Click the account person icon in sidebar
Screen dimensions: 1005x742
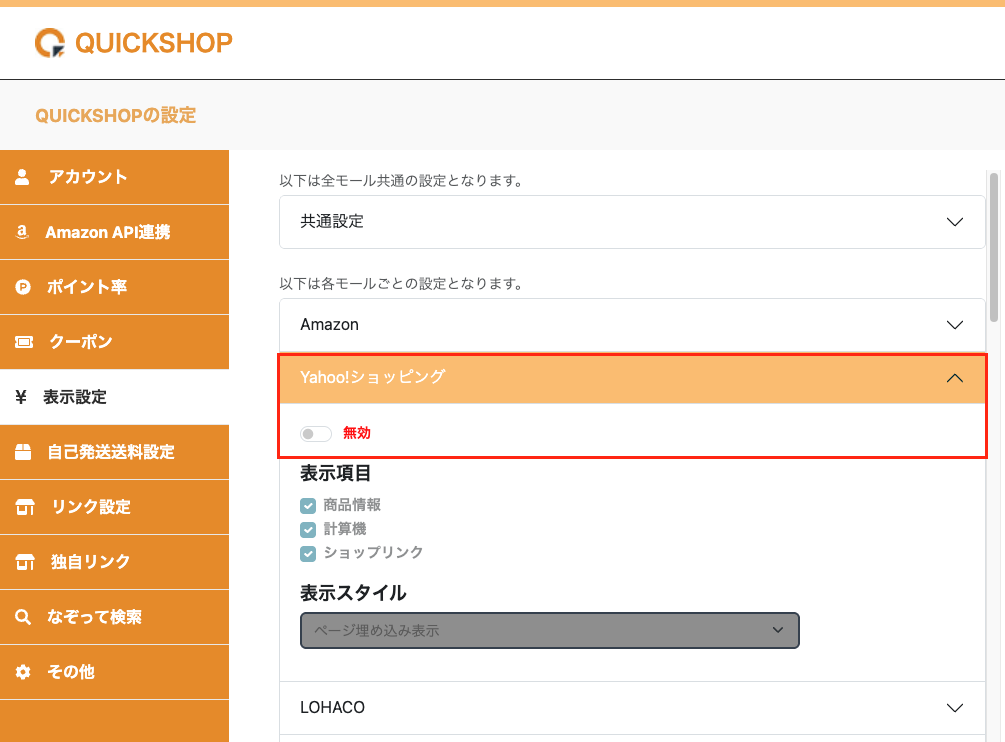pyautogui.click(x=23, y=177)
